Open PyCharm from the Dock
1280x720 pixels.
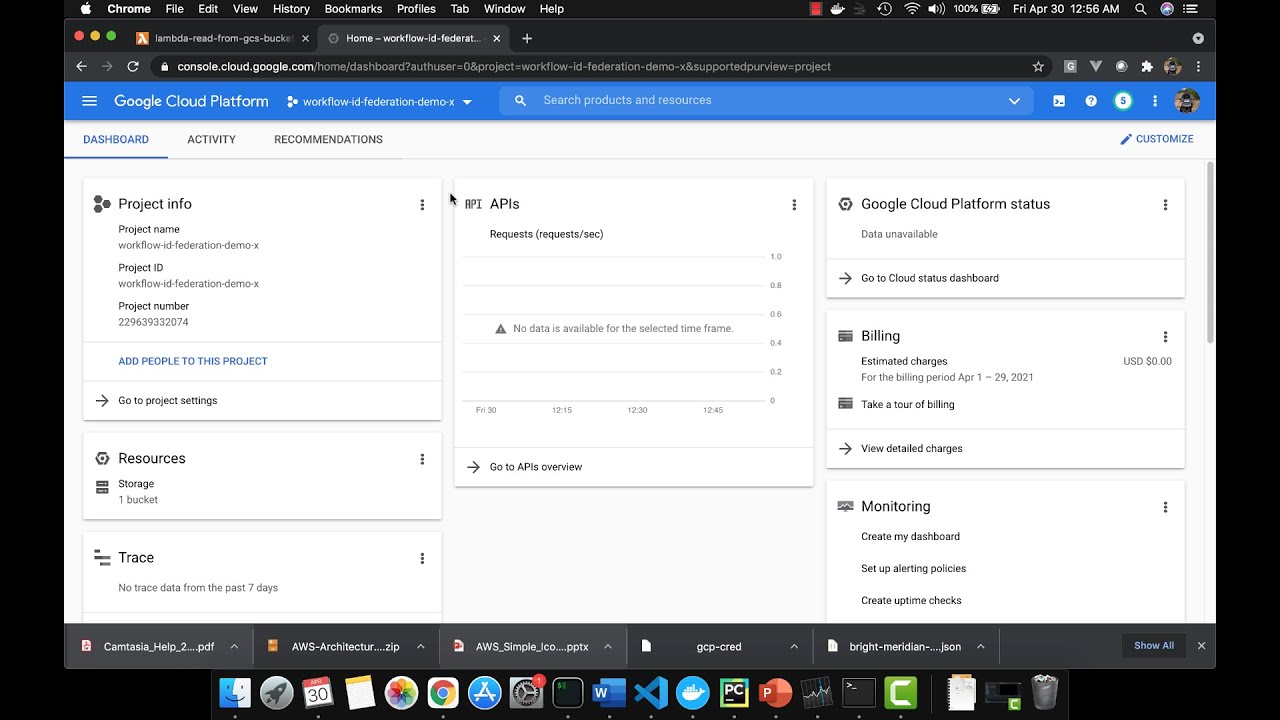click(x=734, y=692)
